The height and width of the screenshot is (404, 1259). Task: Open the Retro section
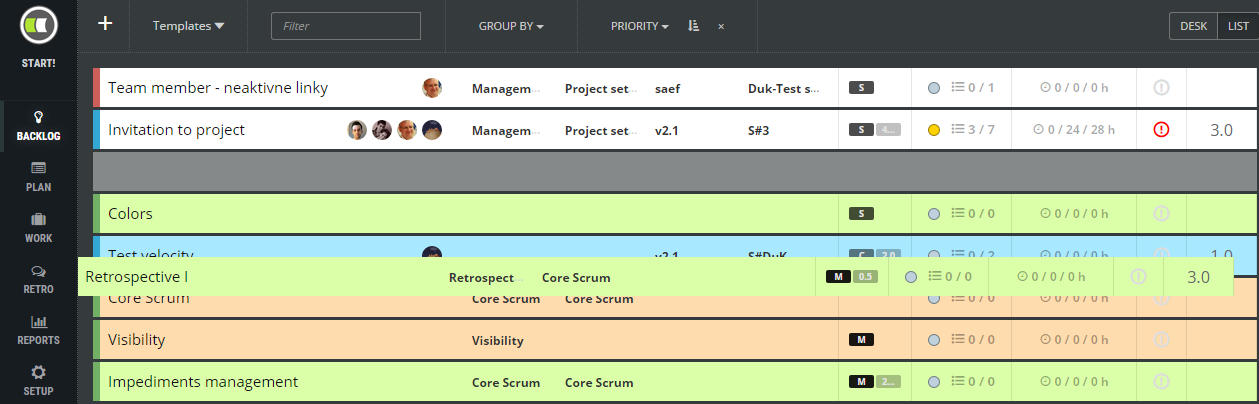click(x=38, y=279)
